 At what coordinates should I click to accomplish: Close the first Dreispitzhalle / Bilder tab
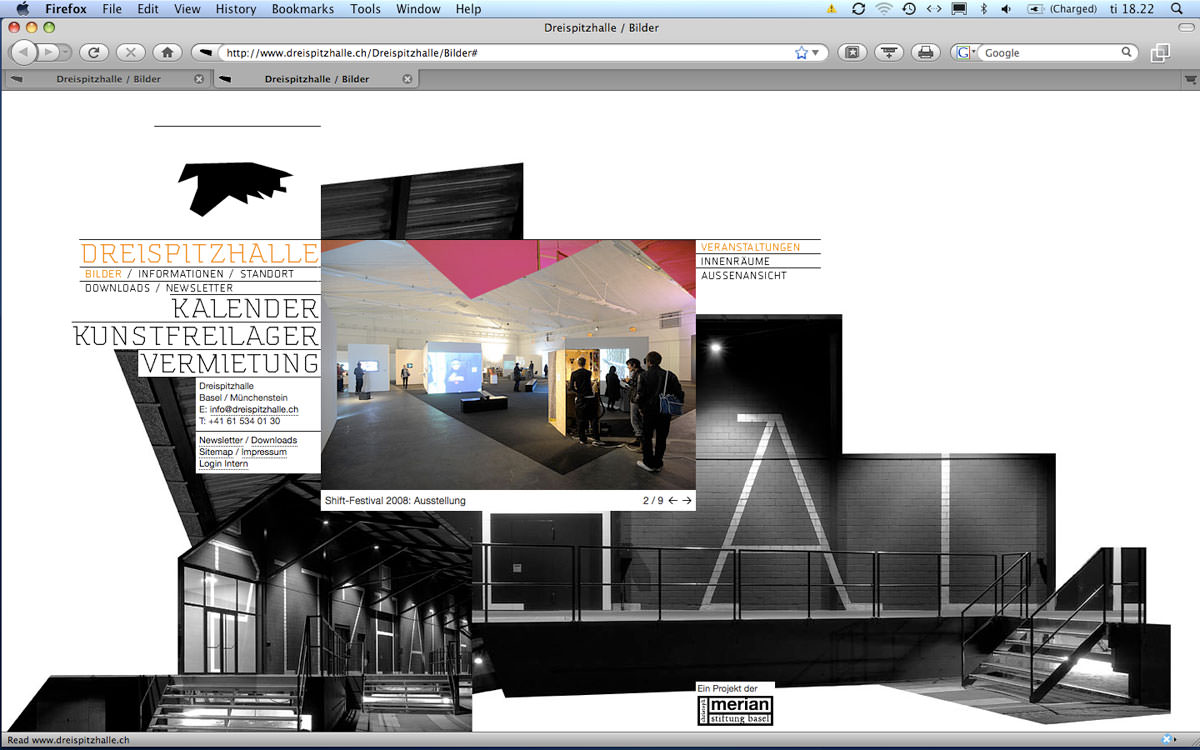(x=198, y=79)
